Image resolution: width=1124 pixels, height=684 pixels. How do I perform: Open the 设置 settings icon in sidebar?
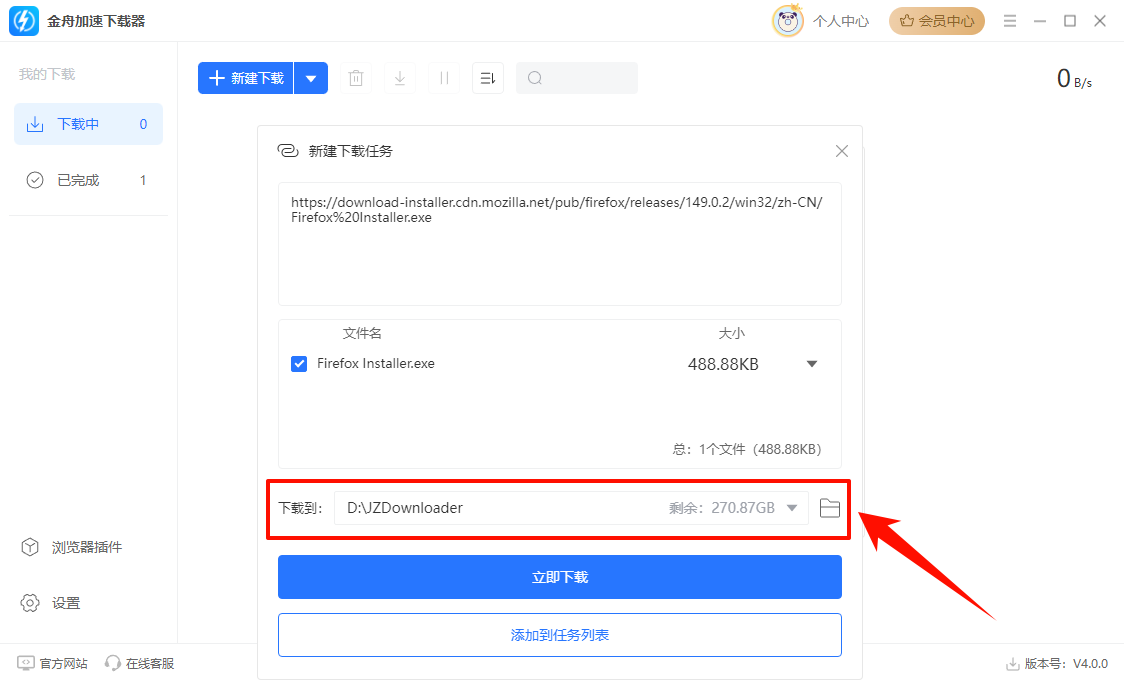coord(31,602)
